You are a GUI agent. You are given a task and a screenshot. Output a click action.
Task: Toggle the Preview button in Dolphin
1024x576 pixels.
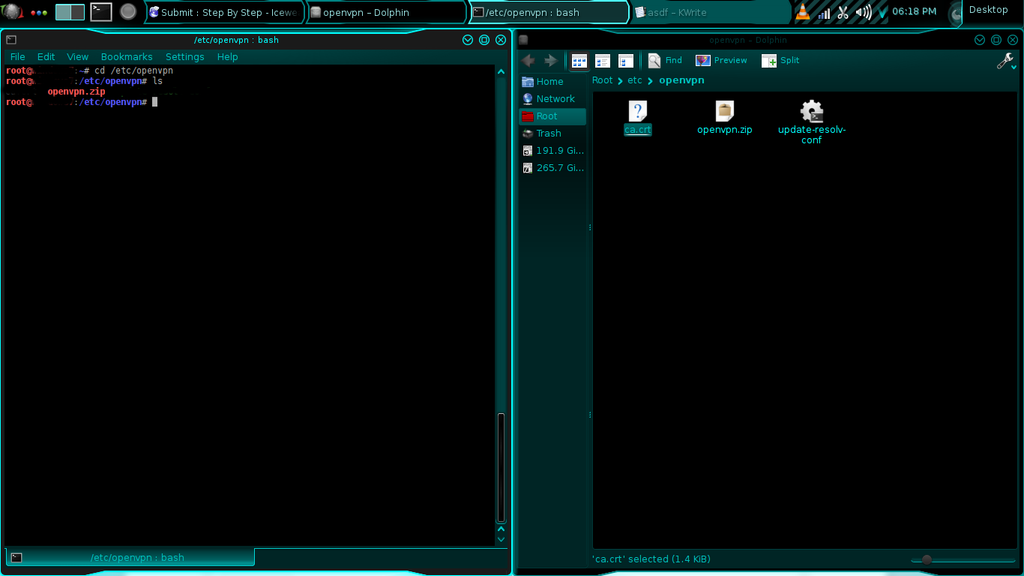721,61
